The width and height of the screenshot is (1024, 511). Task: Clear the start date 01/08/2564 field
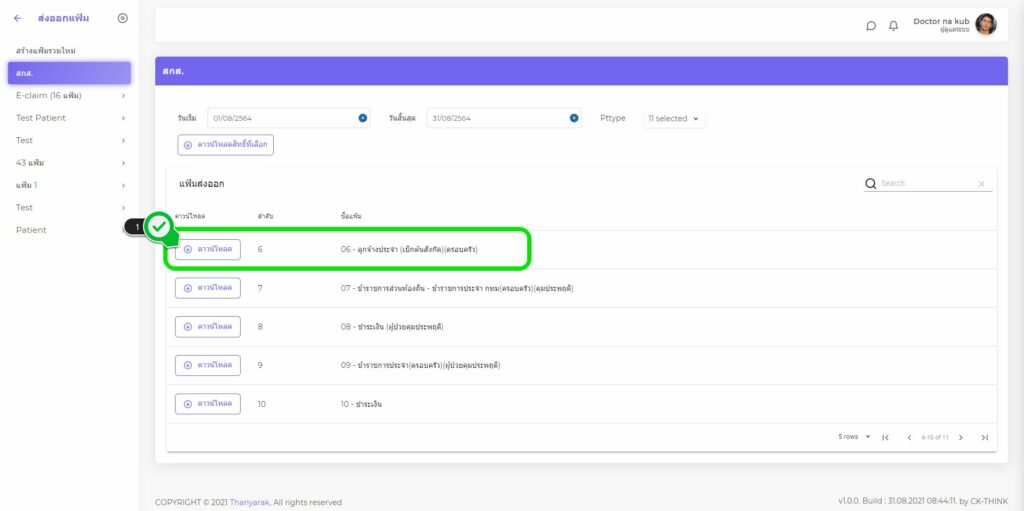tap(362, 118)
